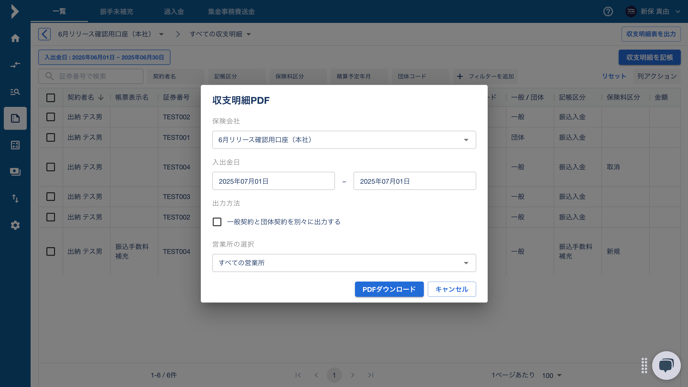This screenshot has height=387, width=688.
Task: Click PDFダウンロード button
Action: [x=389, y=289]
